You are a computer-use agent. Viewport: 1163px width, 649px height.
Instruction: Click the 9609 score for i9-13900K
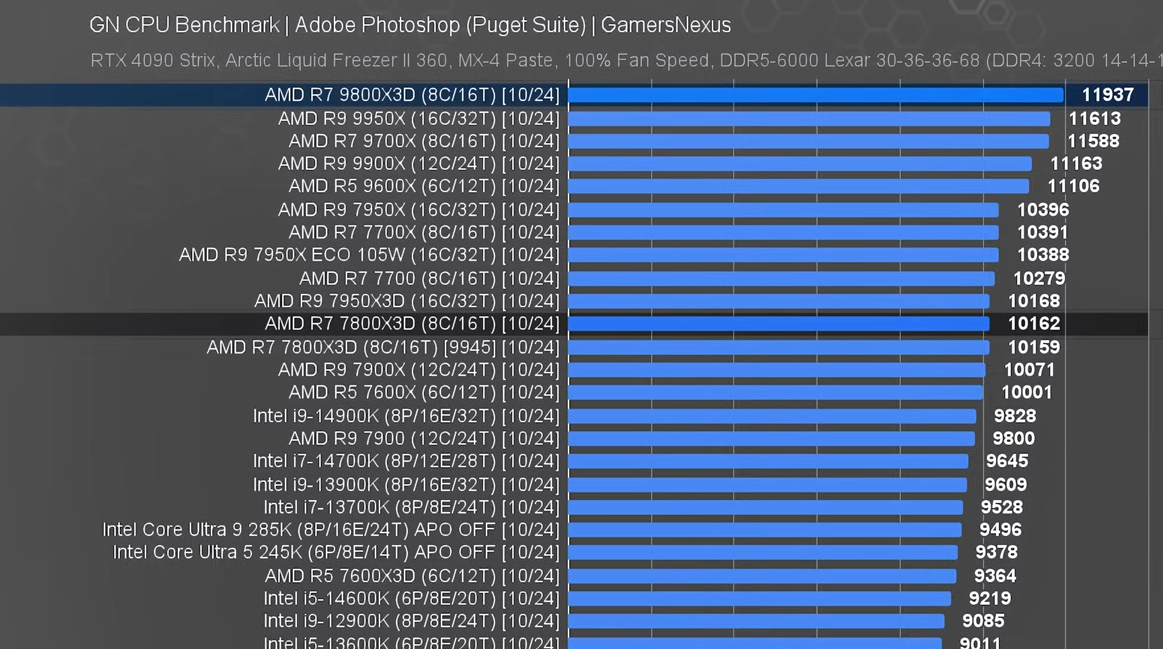pos(1006,485)
